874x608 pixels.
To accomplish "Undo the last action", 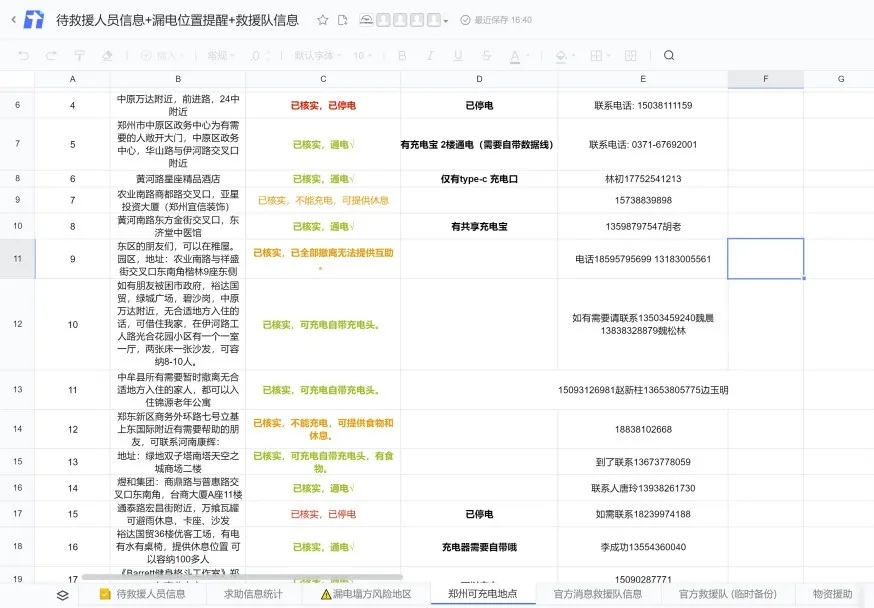I will click(x=23, y=55).
